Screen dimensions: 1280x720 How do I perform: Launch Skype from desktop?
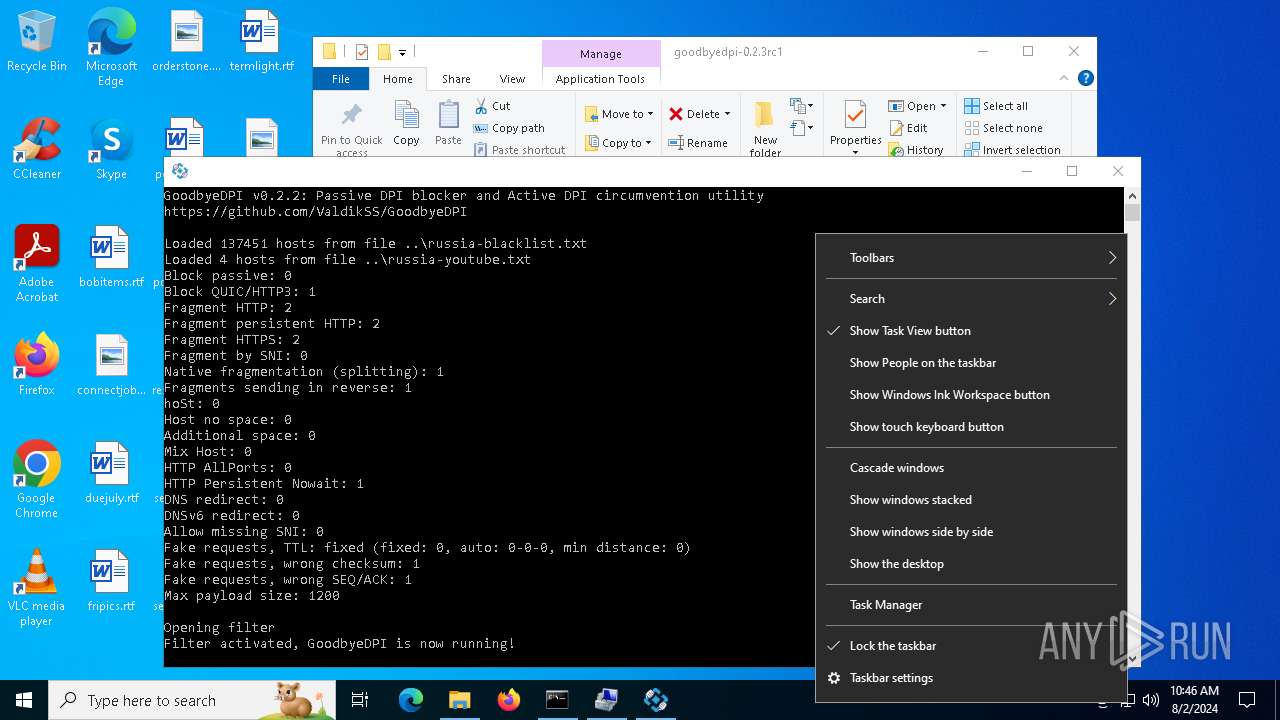tap(111, 150)
